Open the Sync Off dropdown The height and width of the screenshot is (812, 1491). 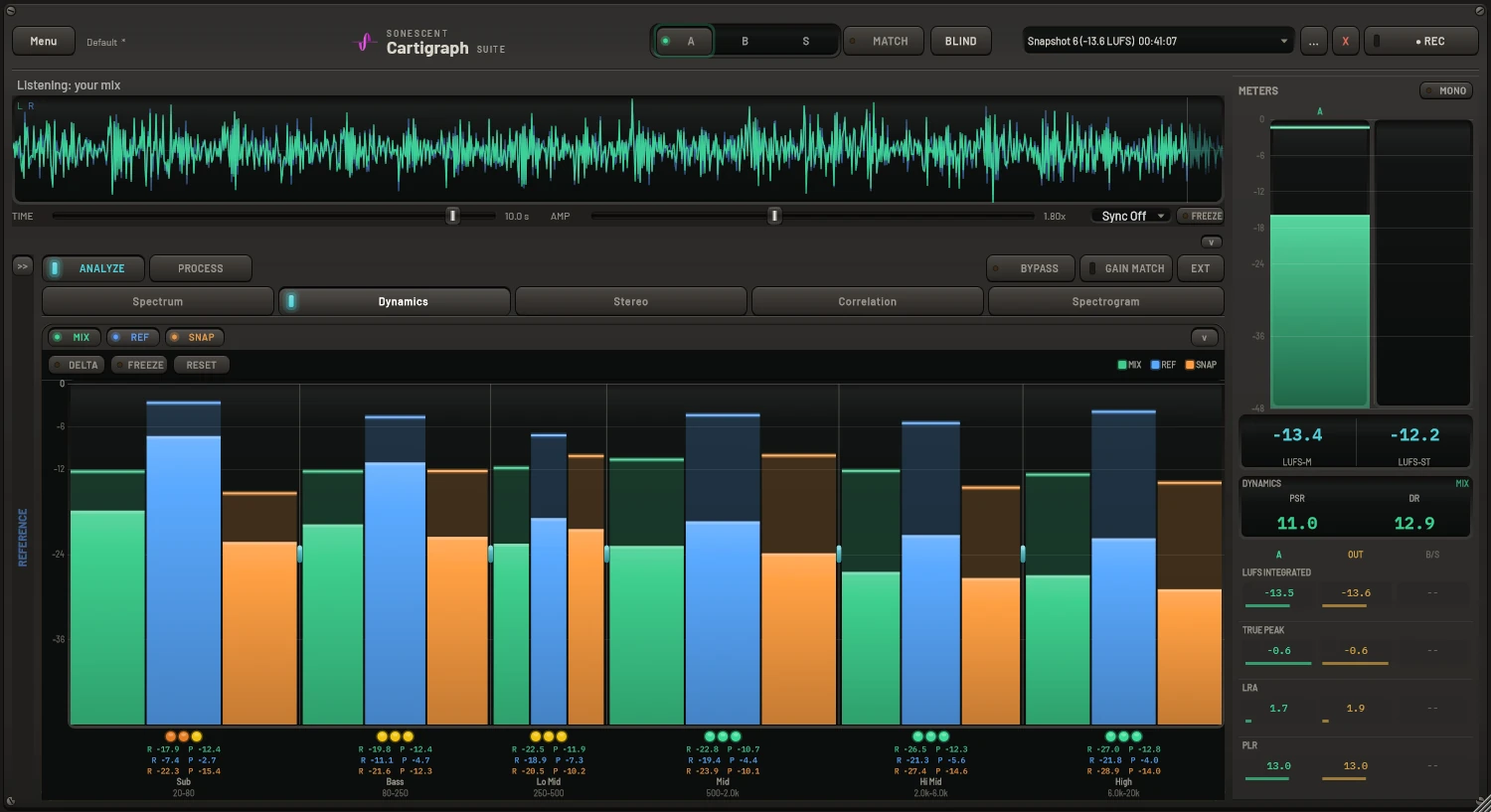(1131, 216)
